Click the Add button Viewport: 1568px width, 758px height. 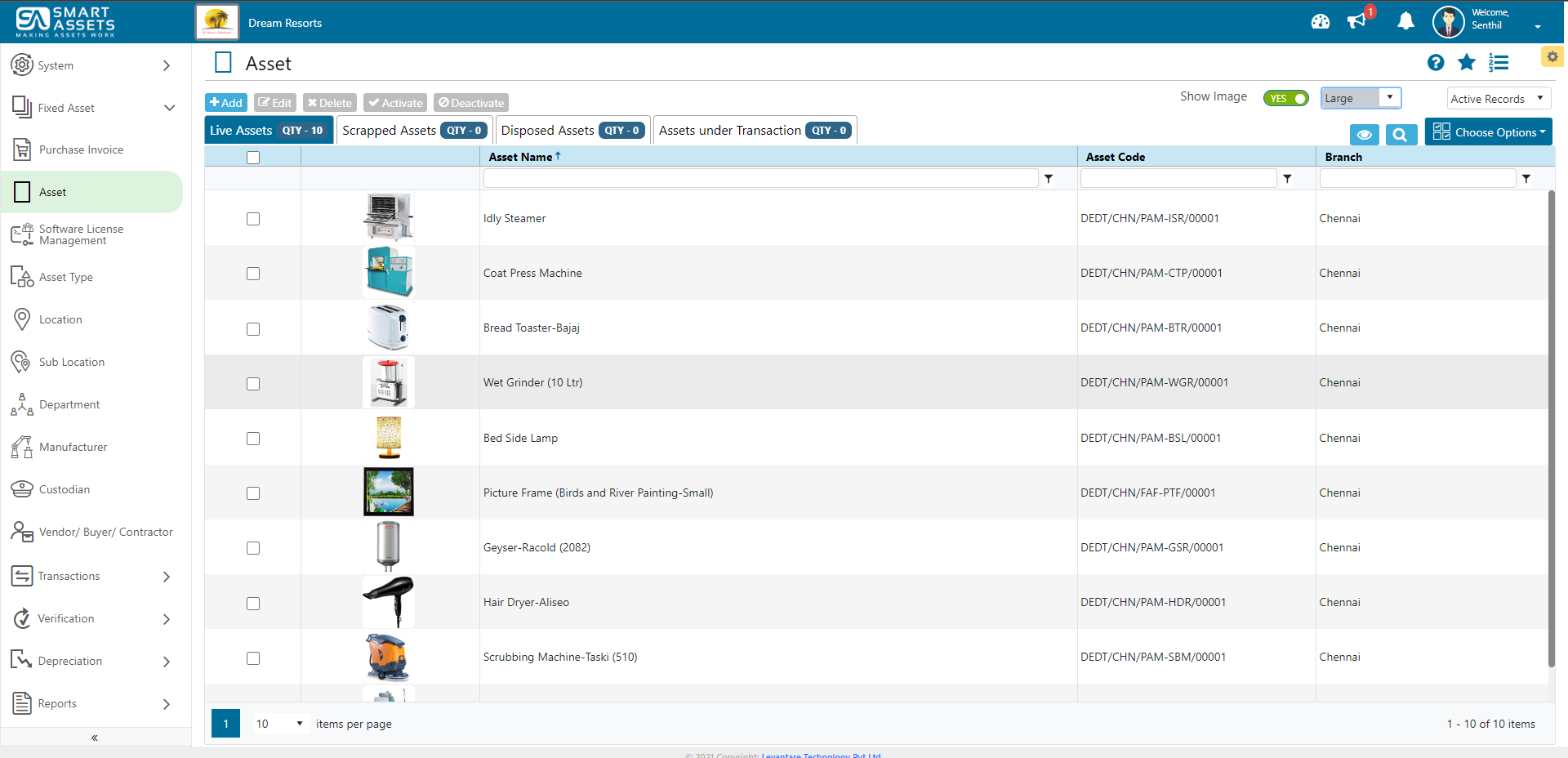226,103
